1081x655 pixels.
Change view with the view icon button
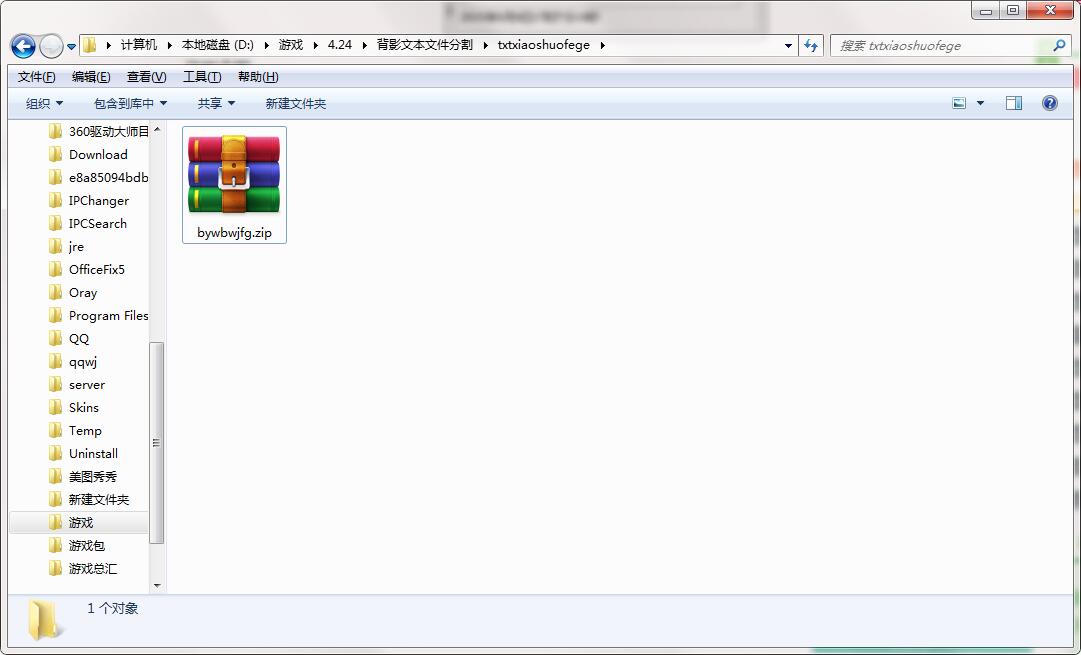(x=959, y=103)
